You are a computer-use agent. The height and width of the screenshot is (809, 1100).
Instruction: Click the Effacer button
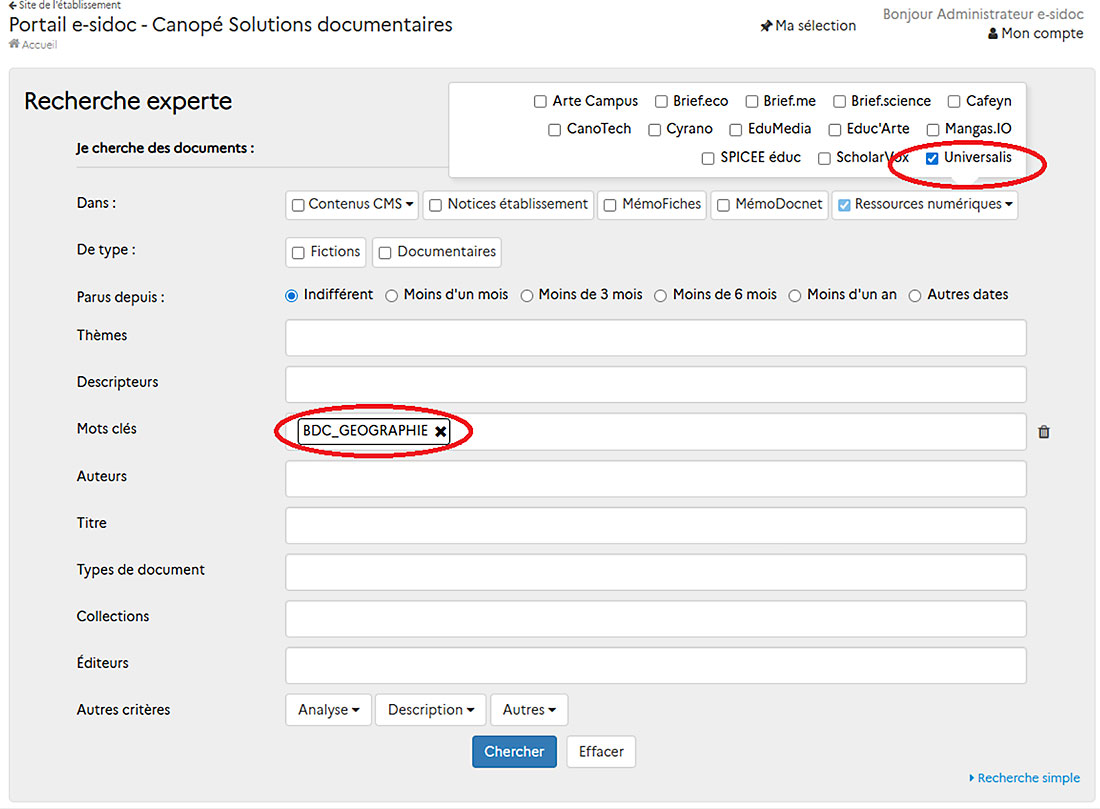pos(601,751)
